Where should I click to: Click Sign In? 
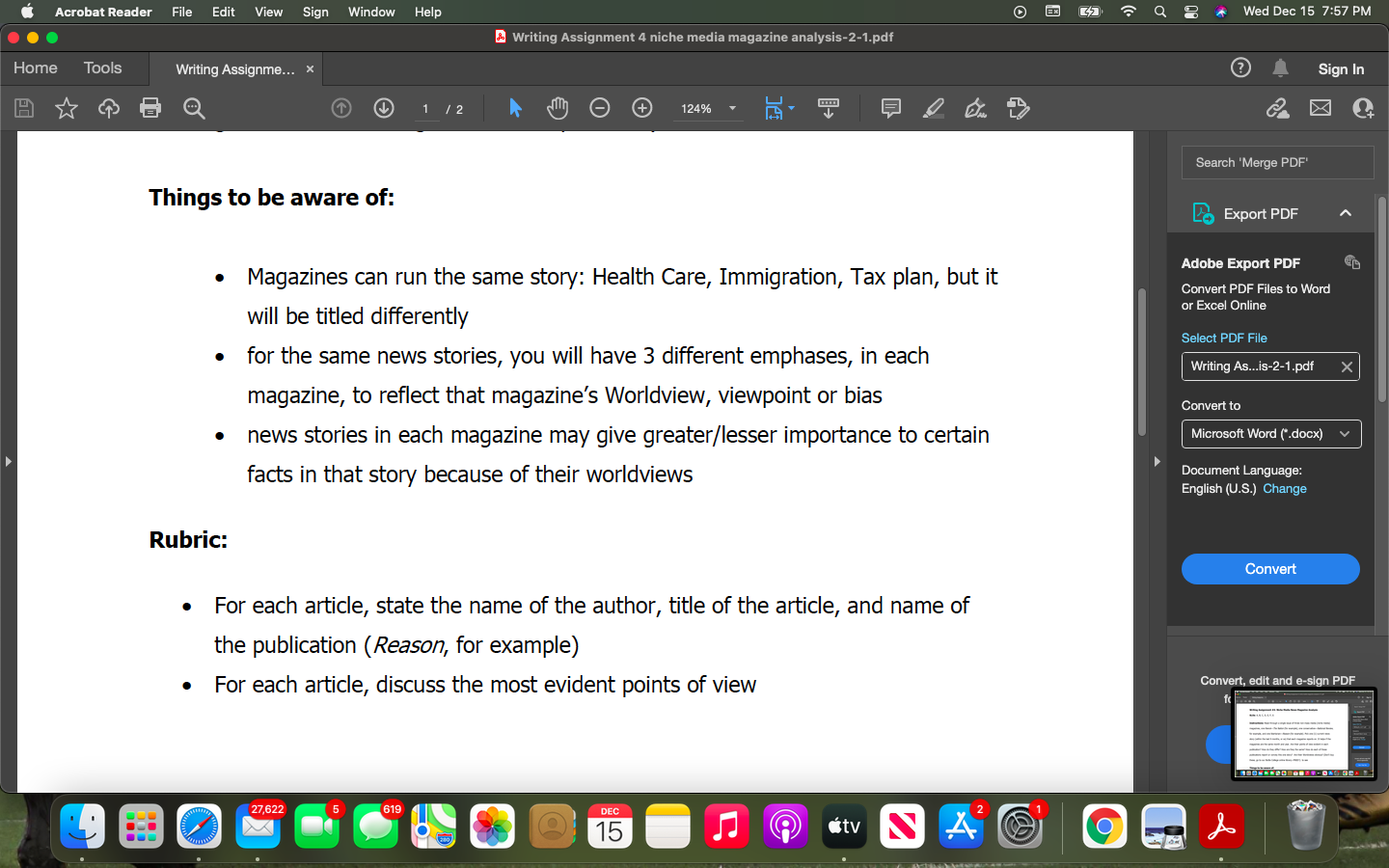point(1341,68)
